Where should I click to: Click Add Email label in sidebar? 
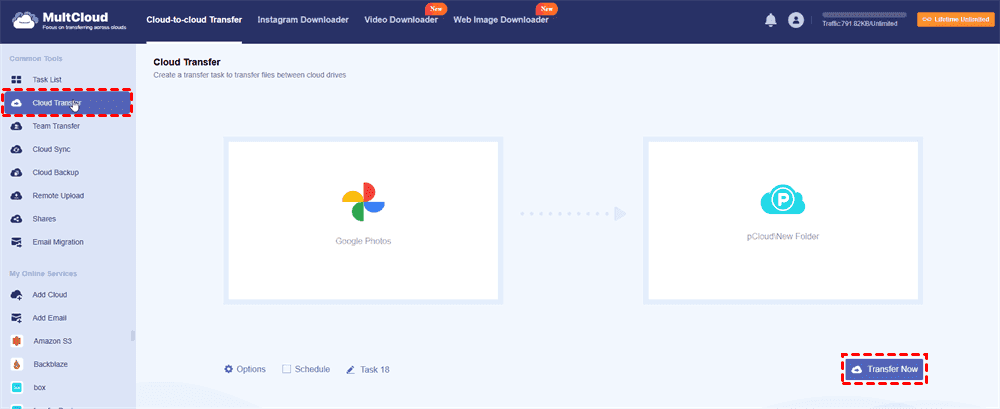click(50, 318)
